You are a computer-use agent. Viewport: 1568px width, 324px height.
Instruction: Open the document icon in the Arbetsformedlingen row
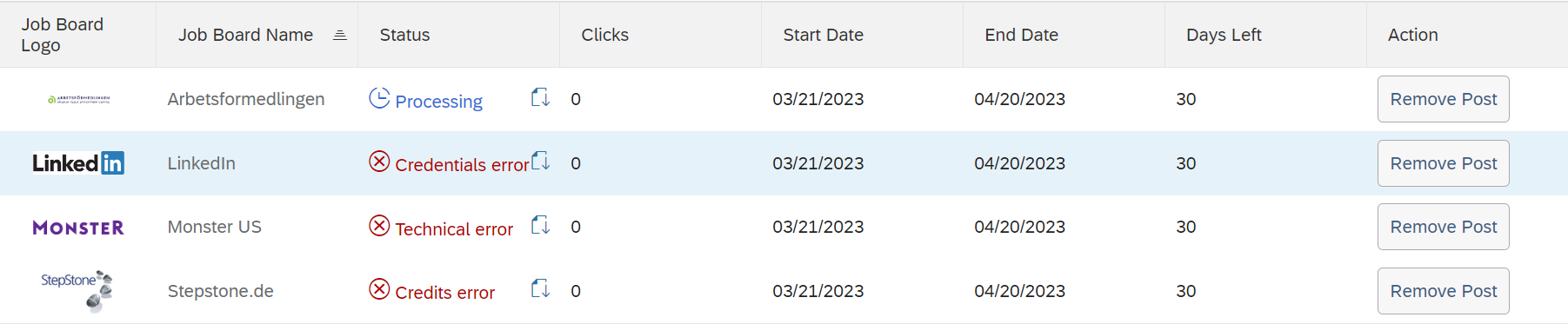(x=540, y=97)
